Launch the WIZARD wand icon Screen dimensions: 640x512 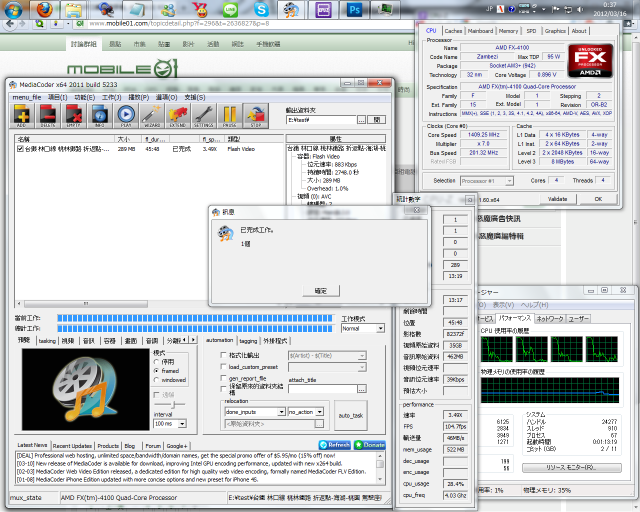[151, 116]
